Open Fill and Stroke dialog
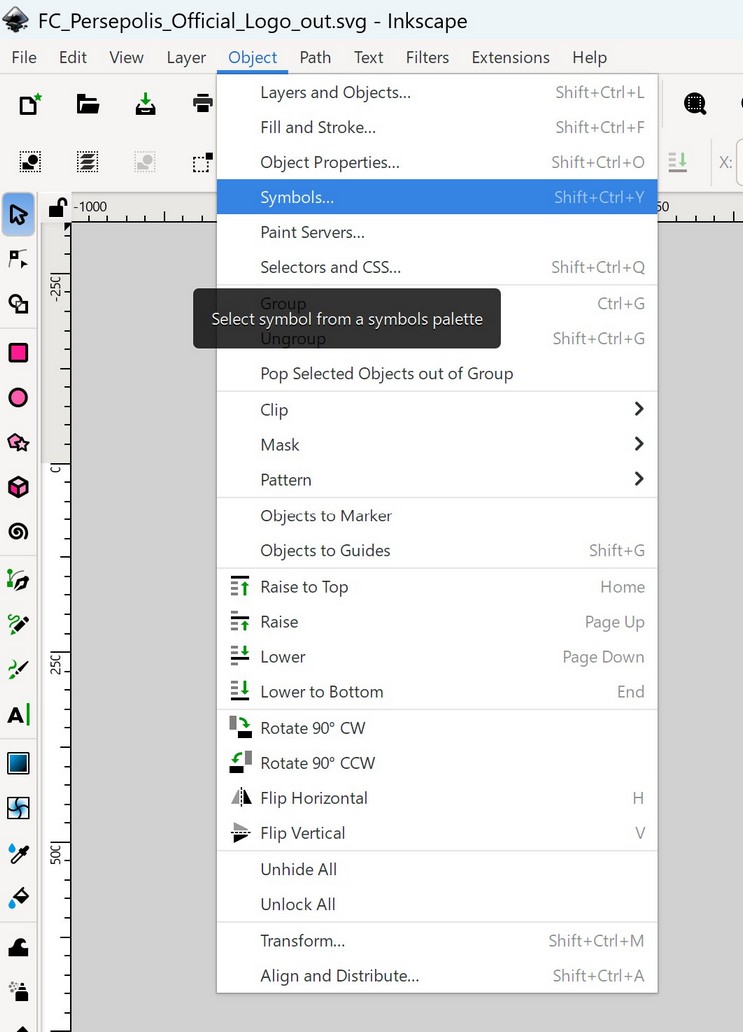This screenshot has width=743, height=1032. [x=318, y=127]
